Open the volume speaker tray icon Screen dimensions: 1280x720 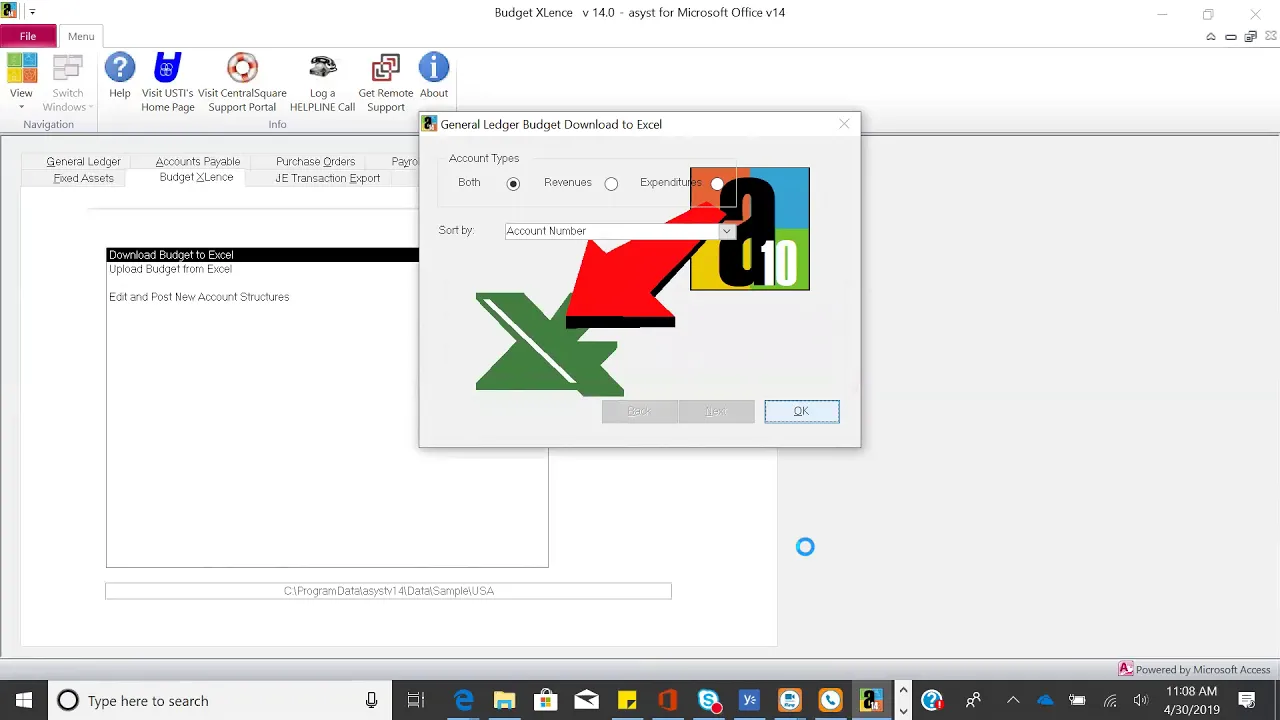1141,700
